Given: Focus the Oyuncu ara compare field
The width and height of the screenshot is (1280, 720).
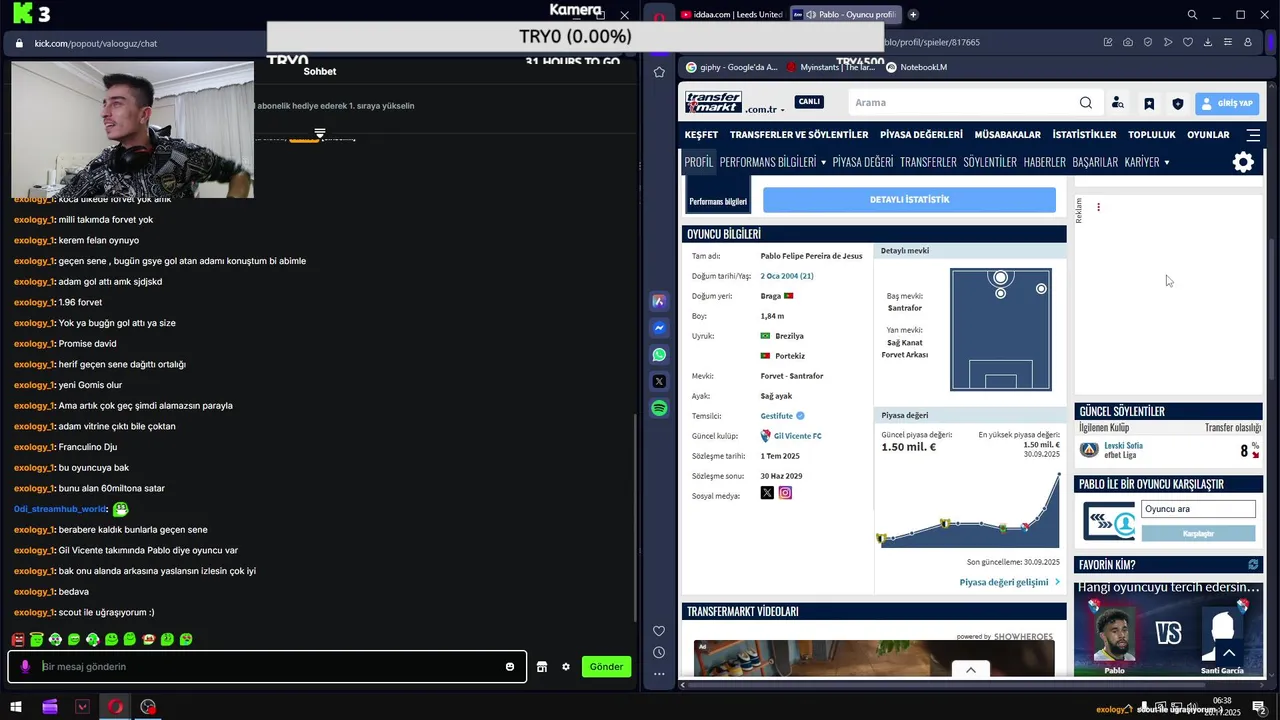Looking at the screenshot, I should (1198, 509).
